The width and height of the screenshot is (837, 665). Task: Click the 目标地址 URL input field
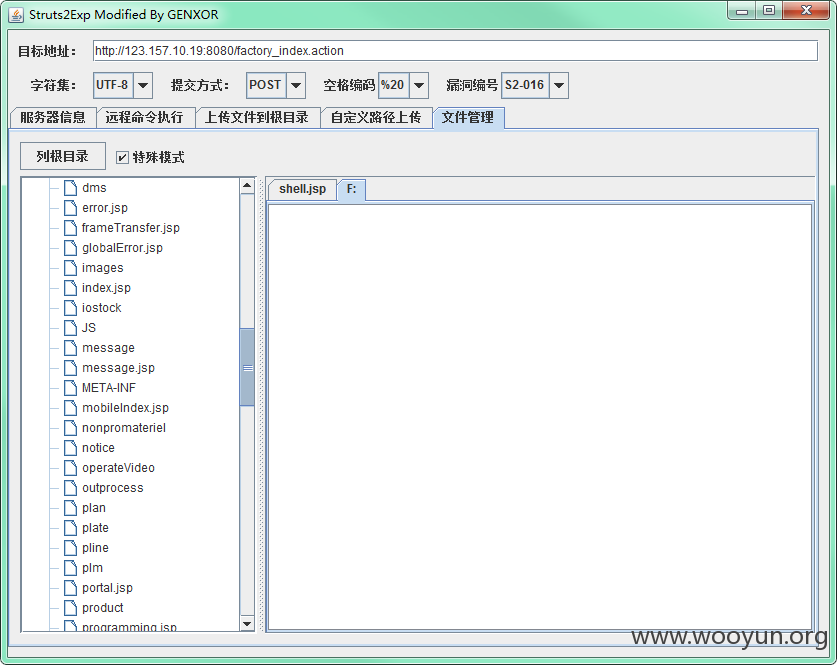click(x=455, y=51)
